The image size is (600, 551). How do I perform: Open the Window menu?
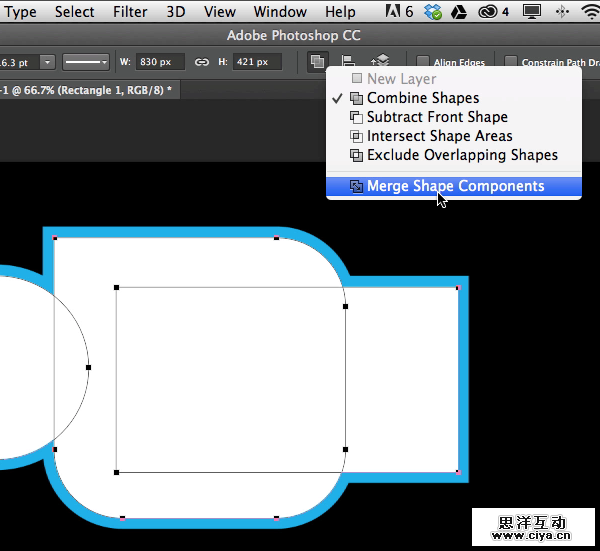tap(280, 11)
